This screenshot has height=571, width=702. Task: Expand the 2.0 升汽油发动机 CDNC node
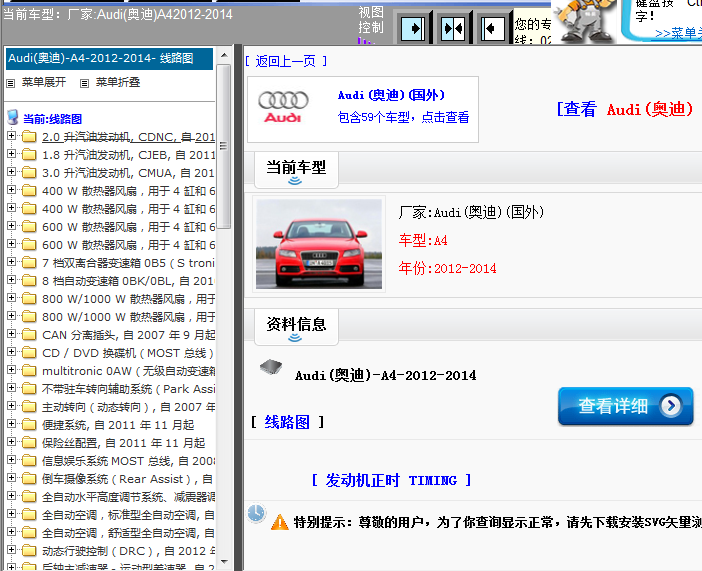[x=11, y=135]
